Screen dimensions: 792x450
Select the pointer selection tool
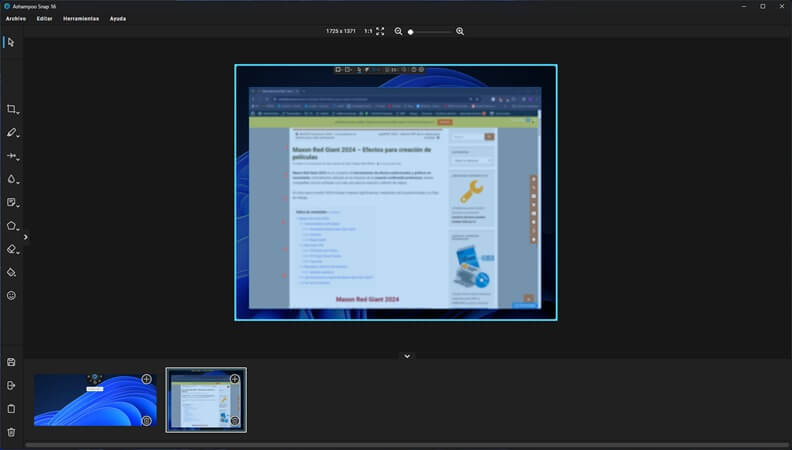click(x=11, y=42)
